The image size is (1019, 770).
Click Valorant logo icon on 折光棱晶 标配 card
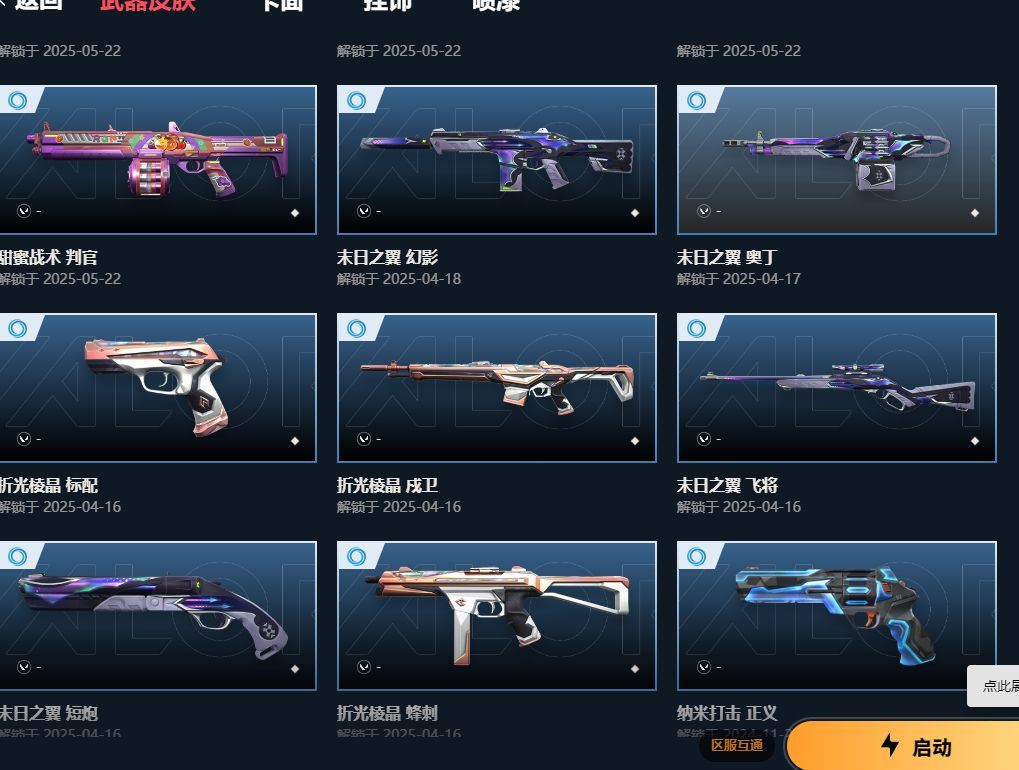click(x=24, y=439)
